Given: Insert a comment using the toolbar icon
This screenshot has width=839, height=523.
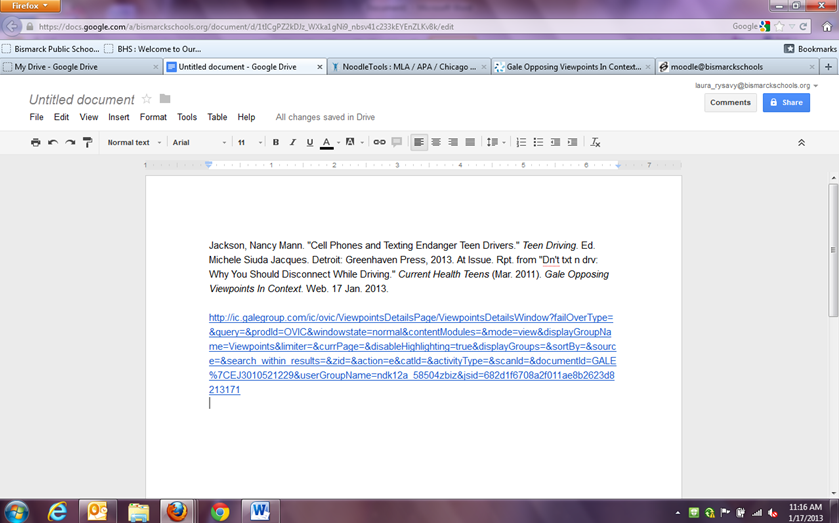Looking at the screenshot, I should coord(396,142).
